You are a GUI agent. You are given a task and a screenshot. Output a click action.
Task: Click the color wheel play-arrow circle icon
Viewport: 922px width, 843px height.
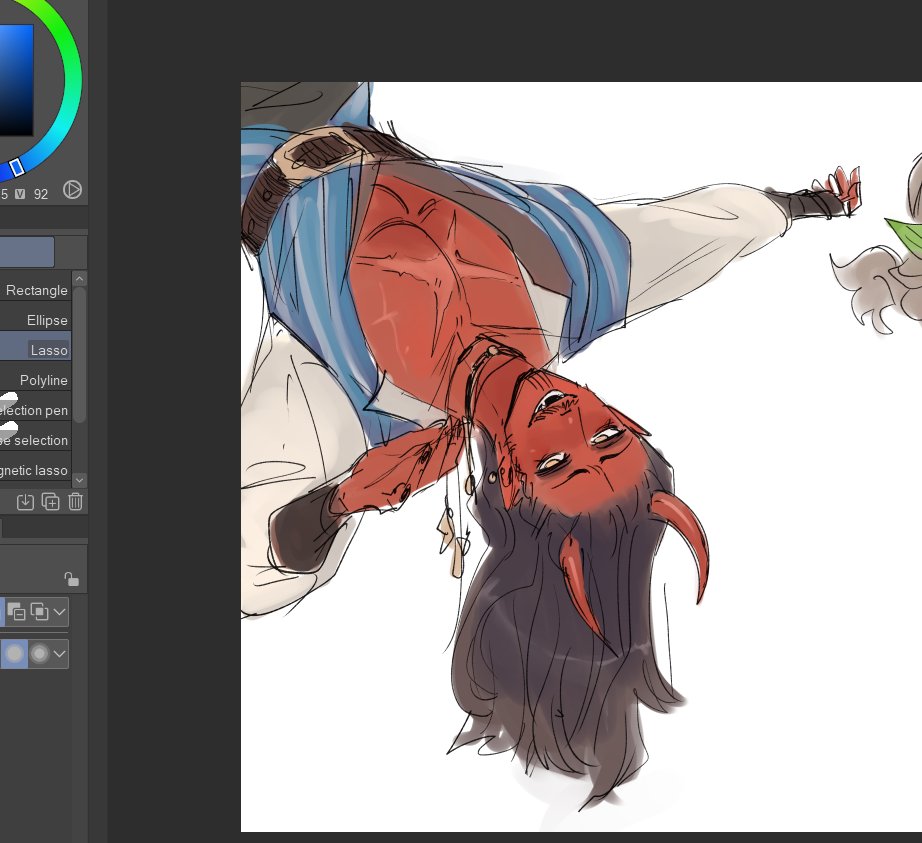(x=72, y=190)
